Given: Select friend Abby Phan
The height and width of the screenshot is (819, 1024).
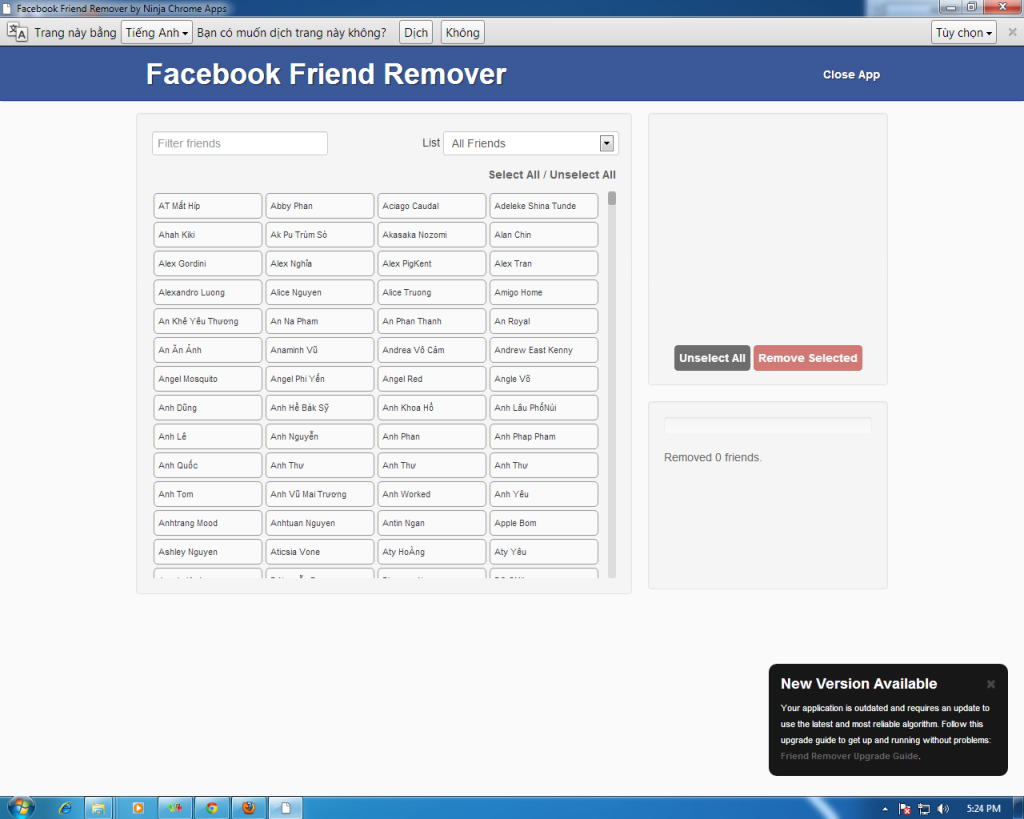Looking at the screenshot, I should tap(320, 206).
